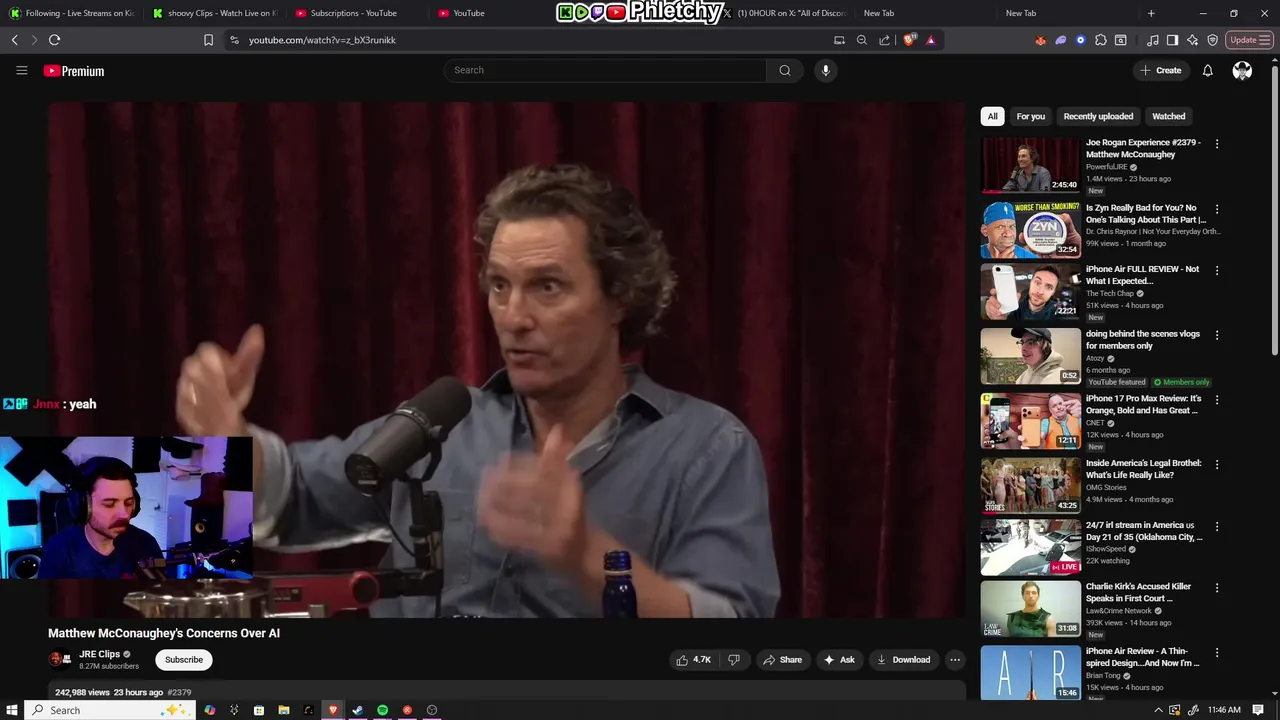The height and width of the screenshot is (720, 1280).
Task: Open options for Charlie Kirk's Accused Killer
Action: coord(1217,587)
